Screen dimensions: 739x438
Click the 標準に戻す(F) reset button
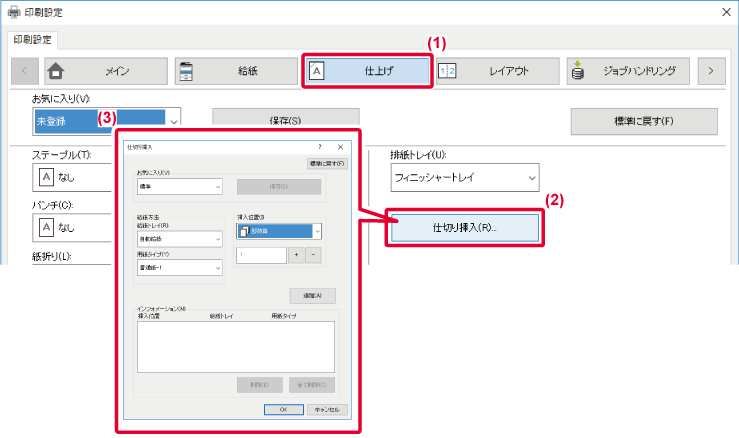coord(644,121)
